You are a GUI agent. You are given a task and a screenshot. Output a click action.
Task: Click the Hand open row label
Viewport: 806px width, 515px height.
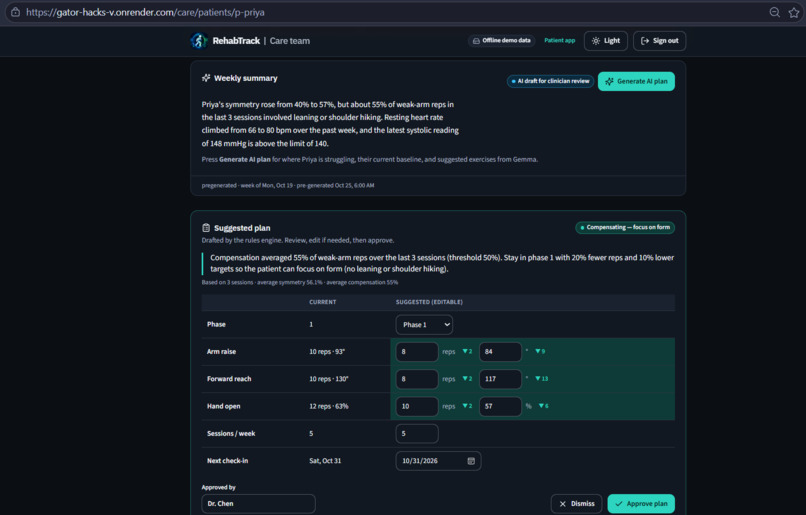pyautogui.click(x=223, y=407)
